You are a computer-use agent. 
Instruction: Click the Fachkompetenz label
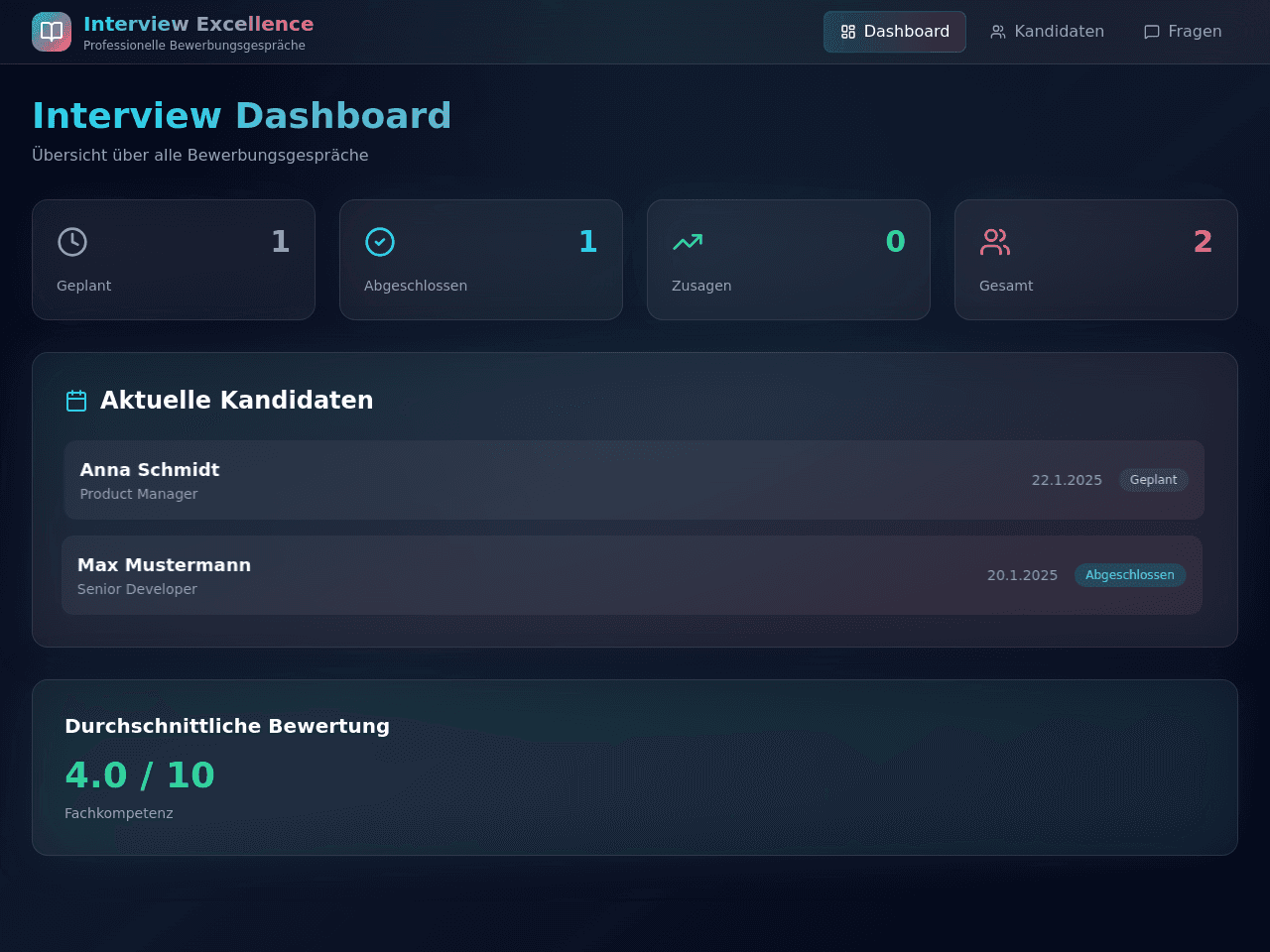click(119, 813)
